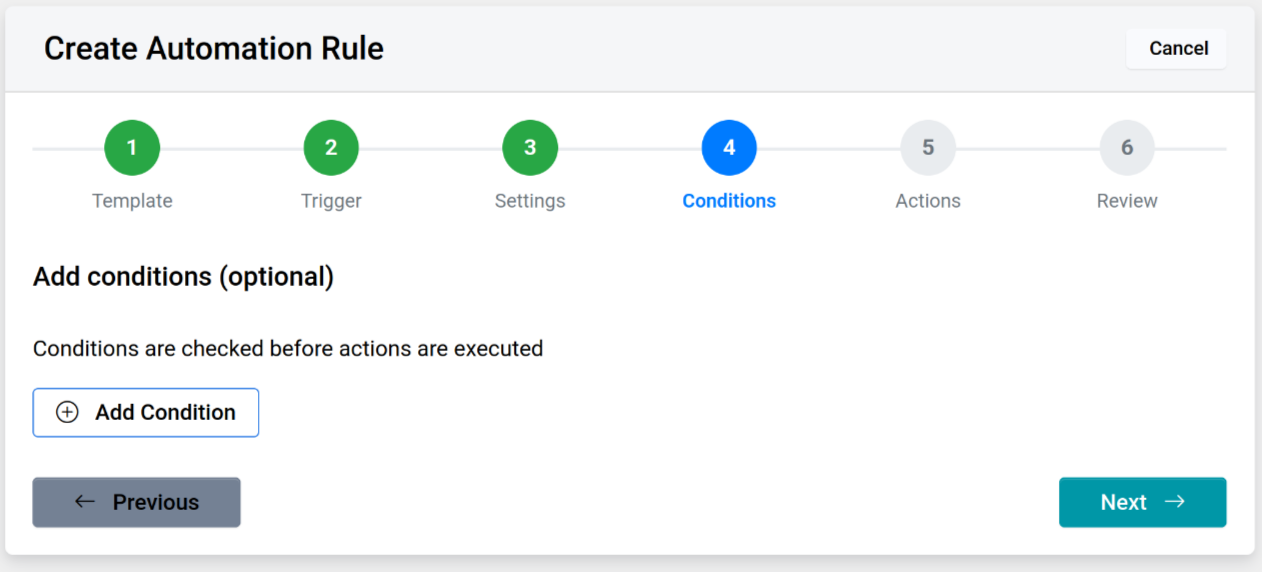Switch to the Trigger step label

(331, 201)
